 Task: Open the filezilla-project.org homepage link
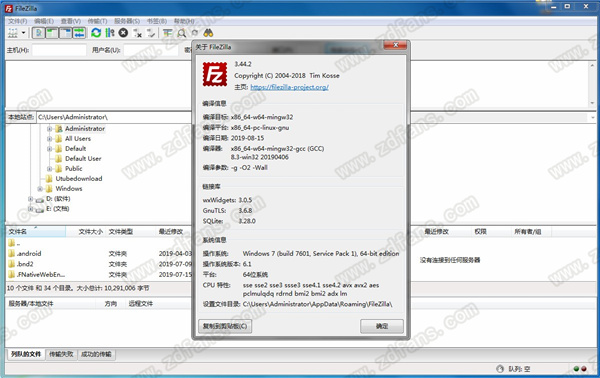point(289,87)
